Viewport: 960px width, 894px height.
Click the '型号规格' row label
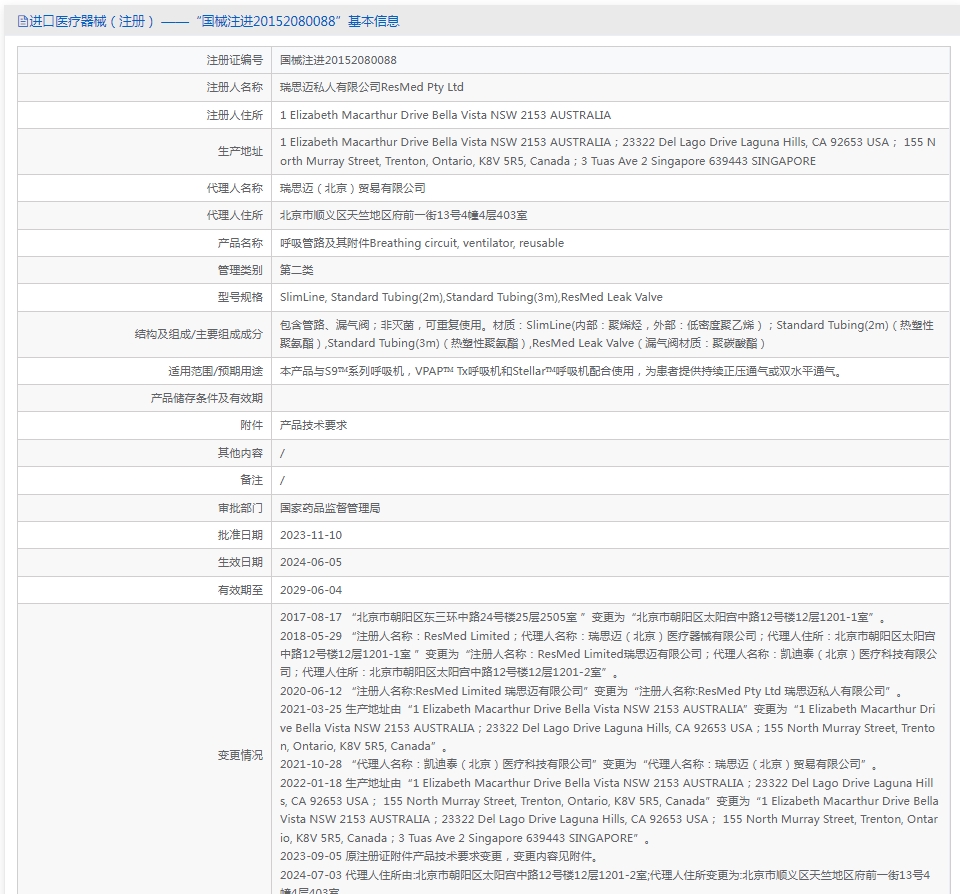point(240,297)
